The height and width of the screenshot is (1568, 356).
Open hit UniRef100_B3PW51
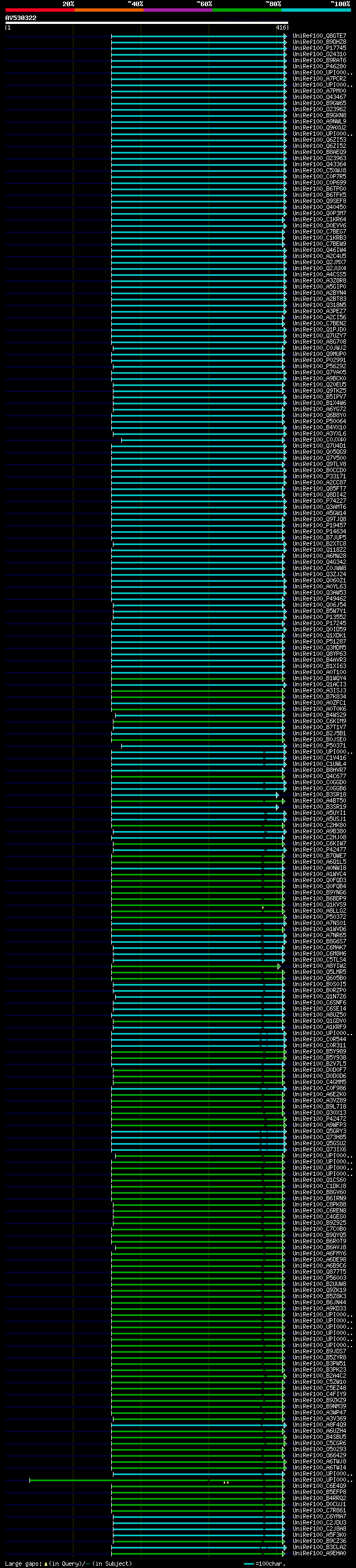pos(319,1363)
